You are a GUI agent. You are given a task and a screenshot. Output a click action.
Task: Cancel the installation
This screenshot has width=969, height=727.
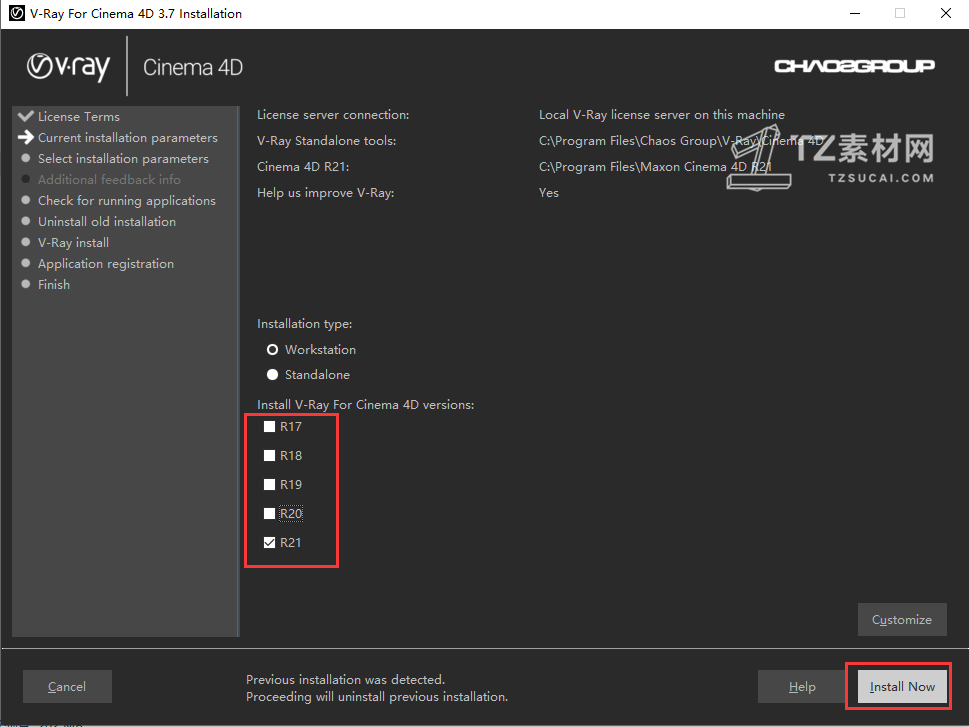[67, 687]
